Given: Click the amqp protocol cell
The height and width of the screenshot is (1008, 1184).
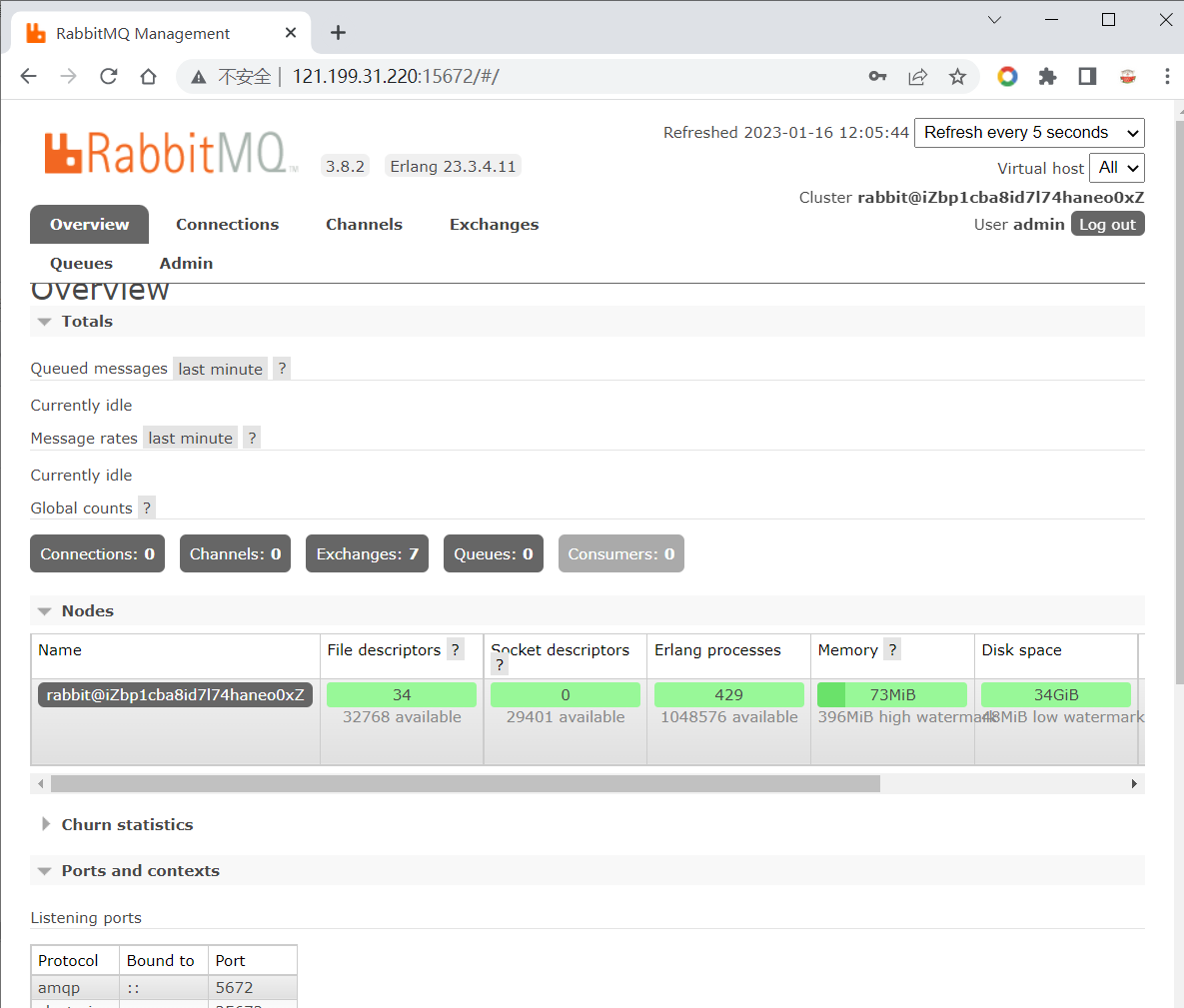Looking at the screenshot, I should [x=75, y=988].
